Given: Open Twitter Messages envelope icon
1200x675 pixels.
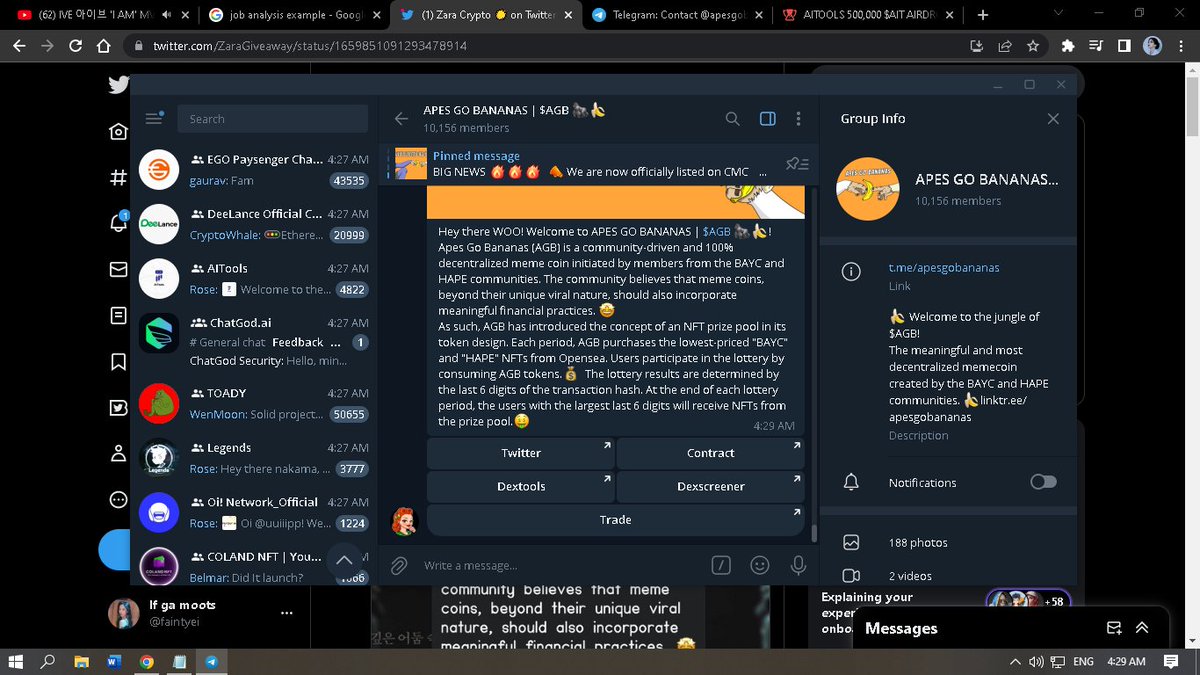Looking at the screenshot, I should pos(118,269).
